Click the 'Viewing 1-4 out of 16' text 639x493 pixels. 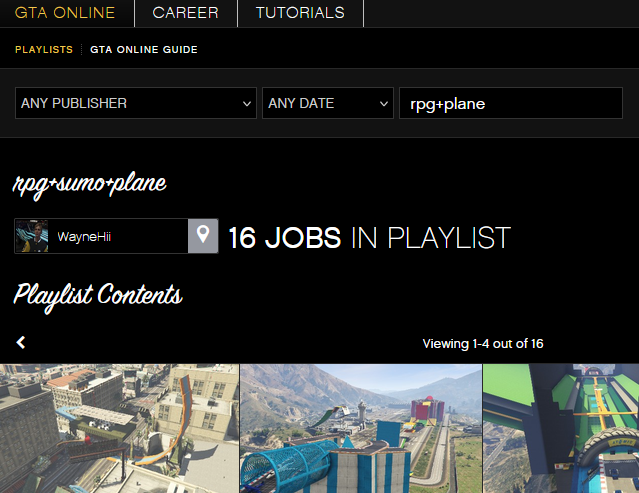point(483,343)
